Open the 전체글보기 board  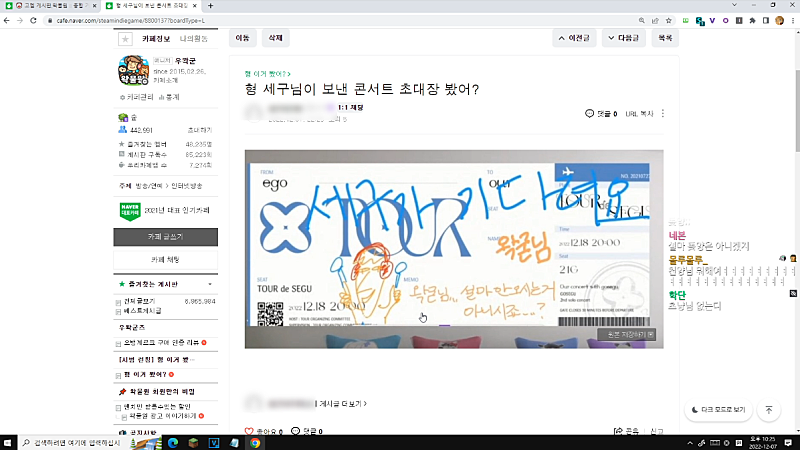(139, 302)
